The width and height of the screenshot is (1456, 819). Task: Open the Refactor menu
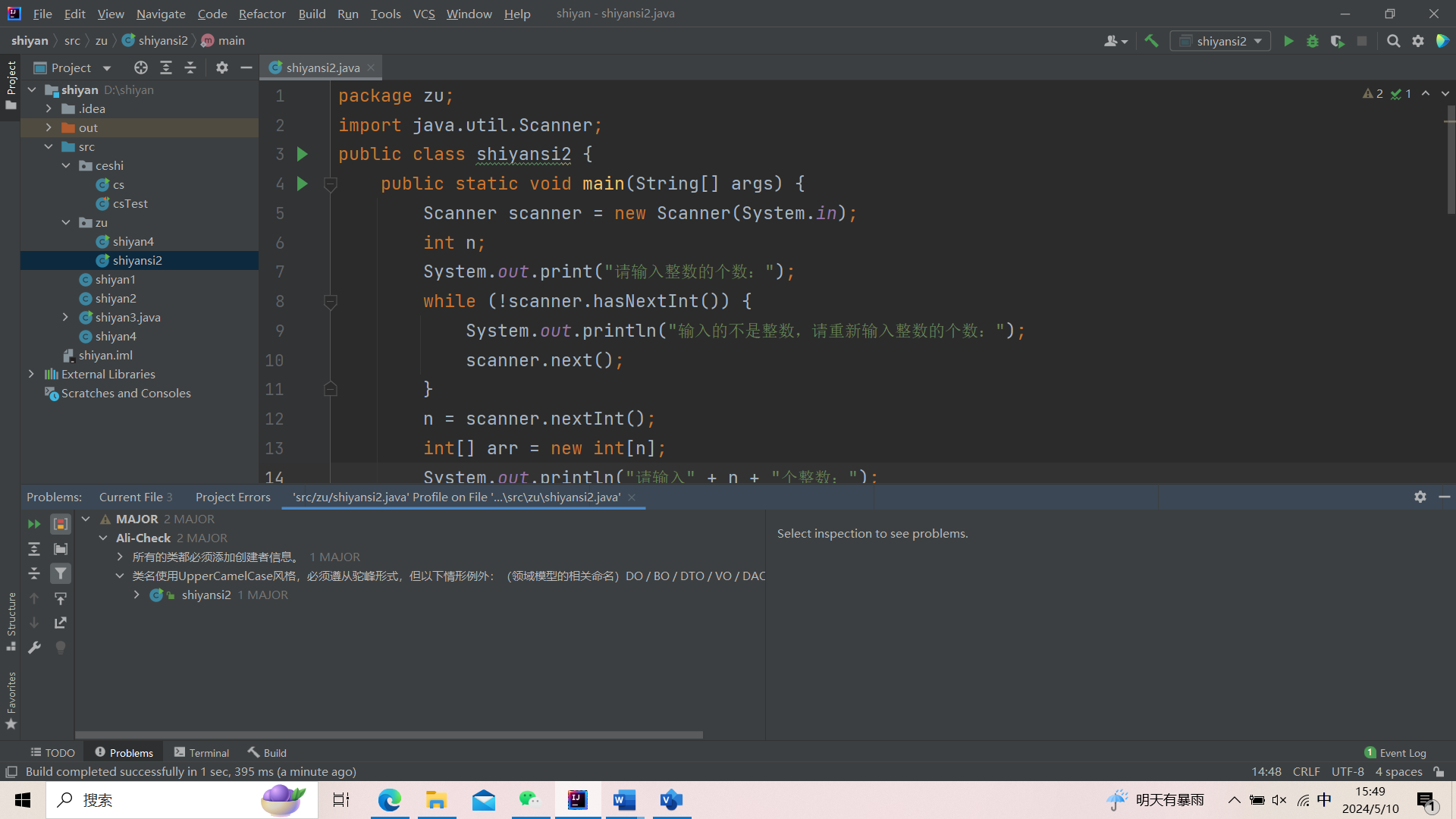(262, 14)
